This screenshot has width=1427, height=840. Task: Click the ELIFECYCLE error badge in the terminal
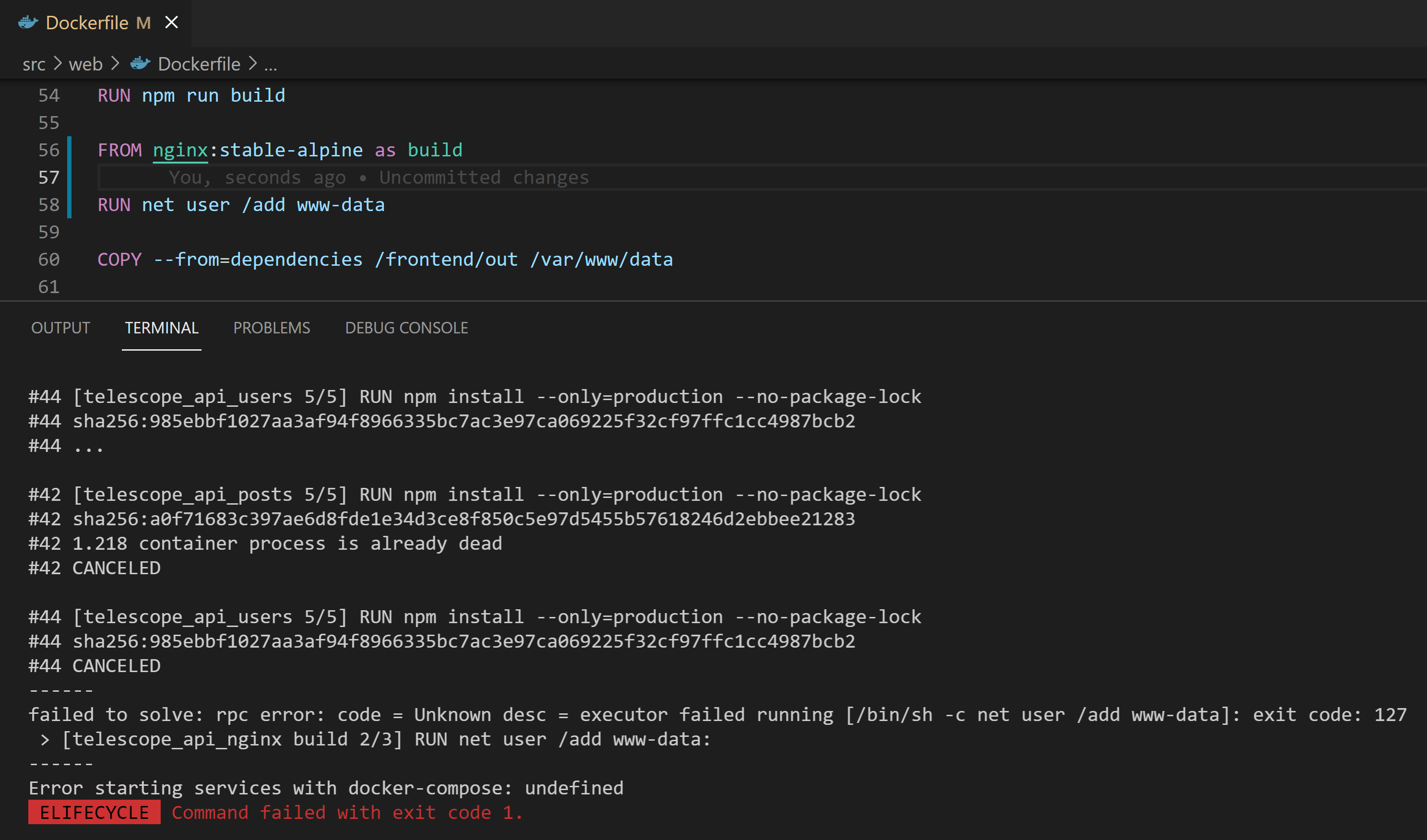point(94,812)
